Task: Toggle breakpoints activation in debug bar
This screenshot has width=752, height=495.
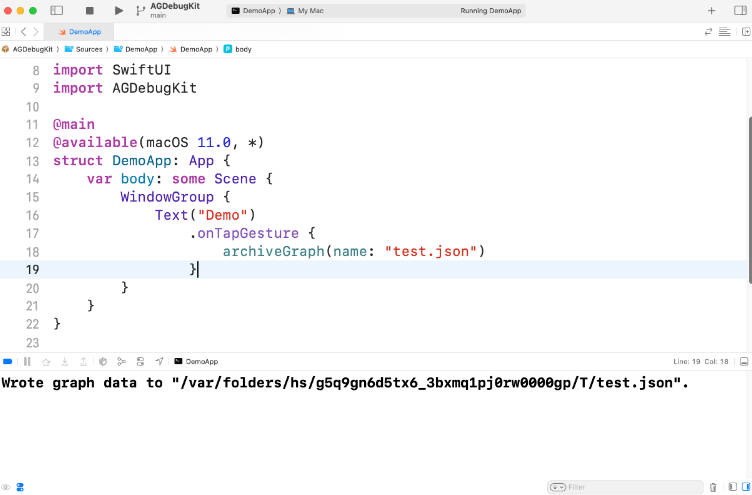Action: click(8, 361)
